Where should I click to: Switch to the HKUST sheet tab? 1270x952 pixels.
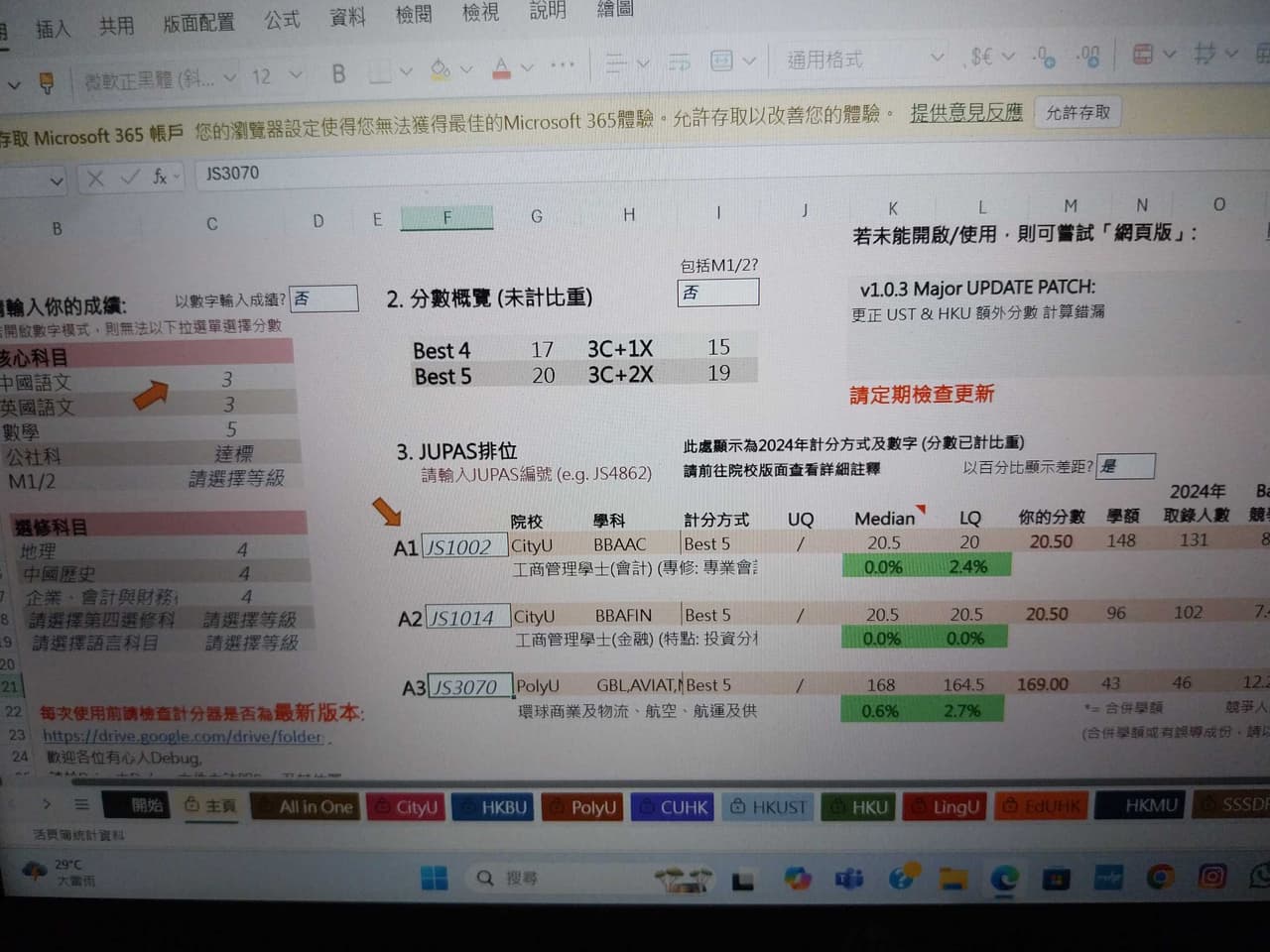pyautogui.click(x=768, y=807)
